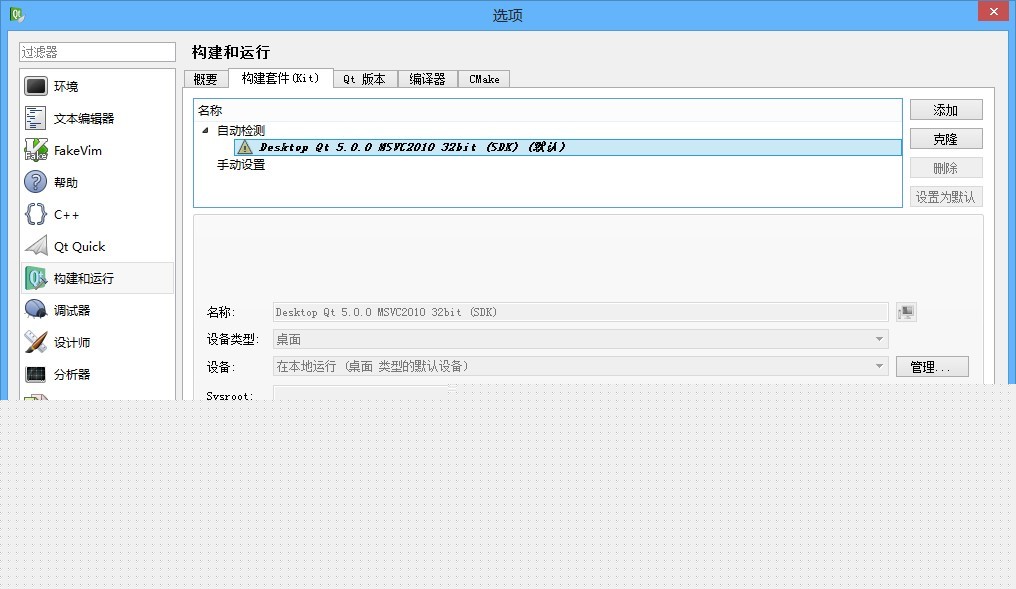Open the 设计师 brush icon settings
This screenshot has width=1016, height=589.
click(34, 341)
